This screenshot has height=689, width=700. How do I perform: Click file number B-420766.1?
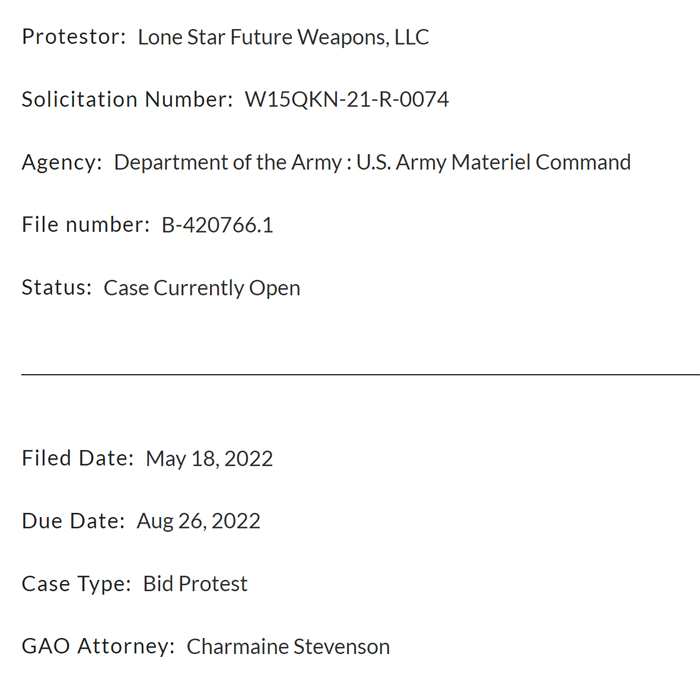217,225
